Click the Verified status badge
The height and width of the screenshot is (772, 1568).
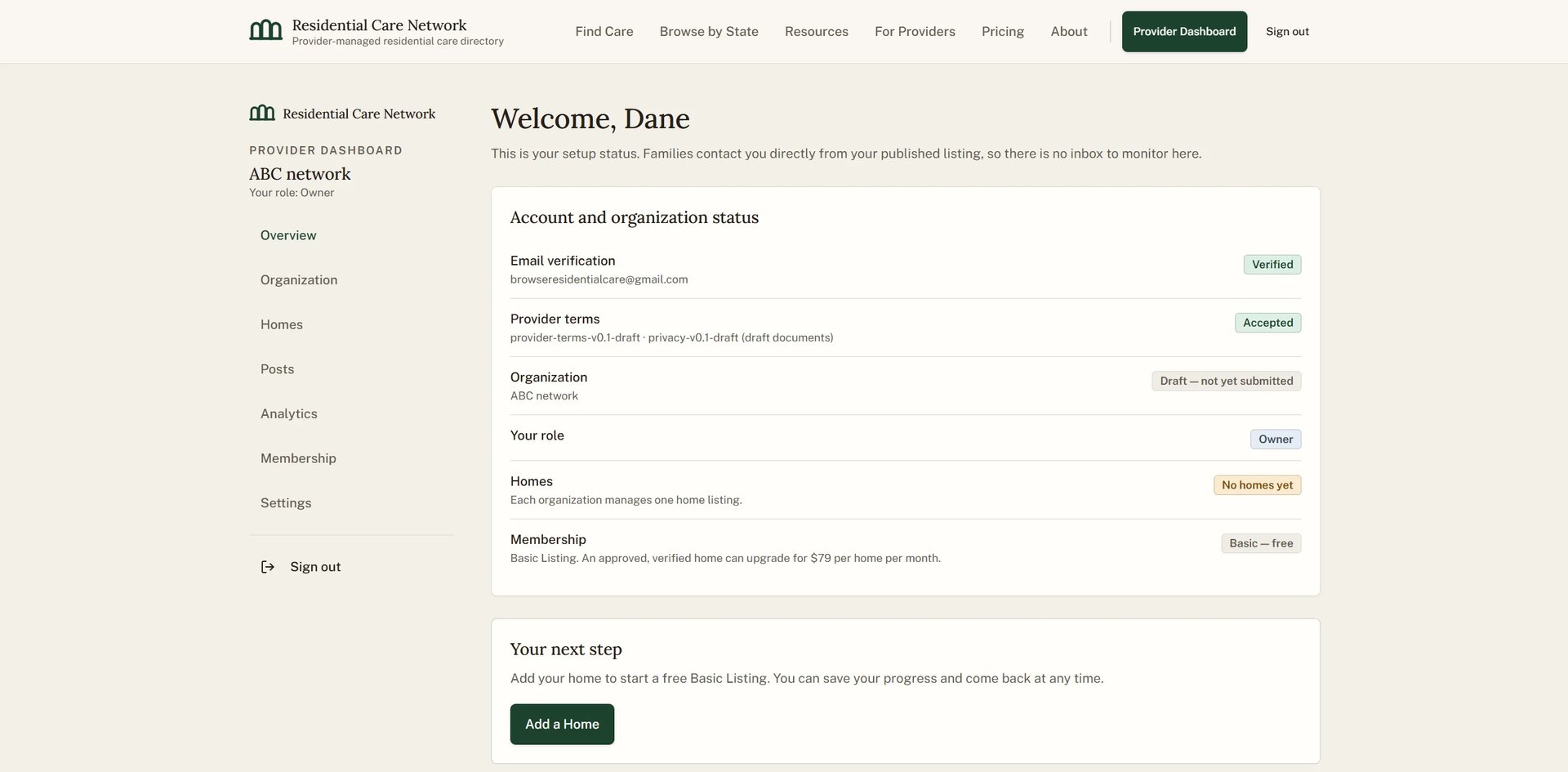1272,265
